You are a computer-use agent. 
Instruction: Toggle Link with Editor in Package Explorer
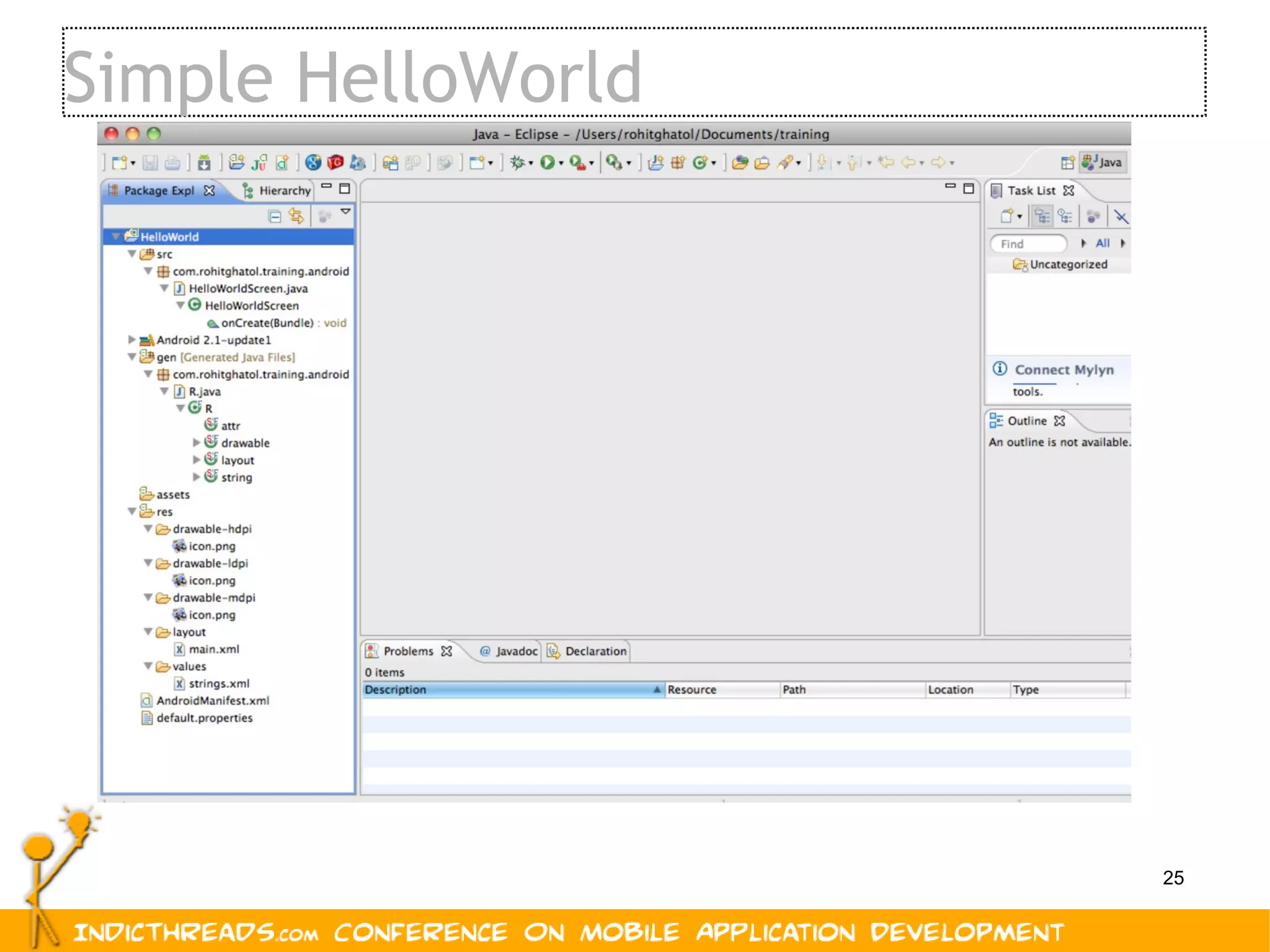click(x=296, y=216)
